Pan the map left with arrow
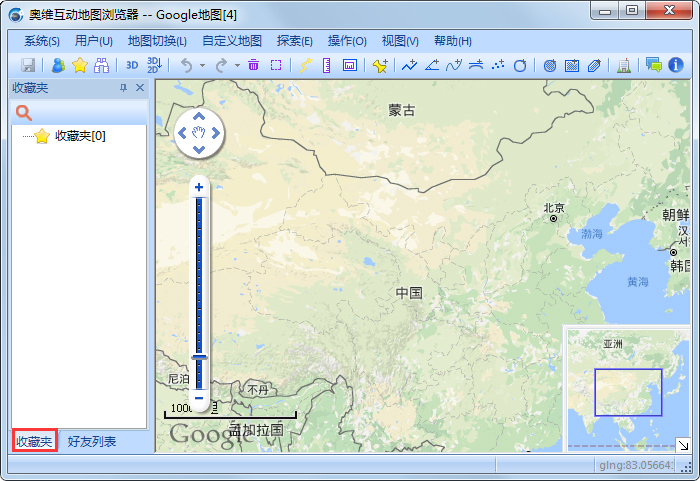 182,133
